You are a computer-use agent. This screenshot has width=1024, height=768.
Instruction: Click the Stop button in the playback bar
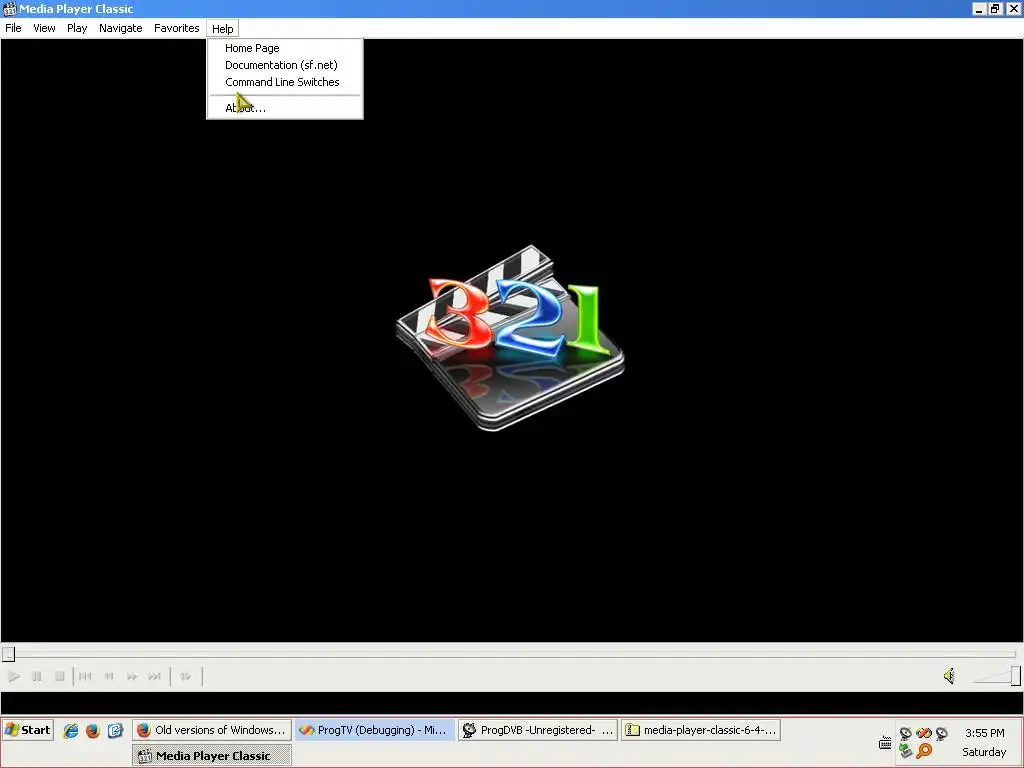coord(59,677)
